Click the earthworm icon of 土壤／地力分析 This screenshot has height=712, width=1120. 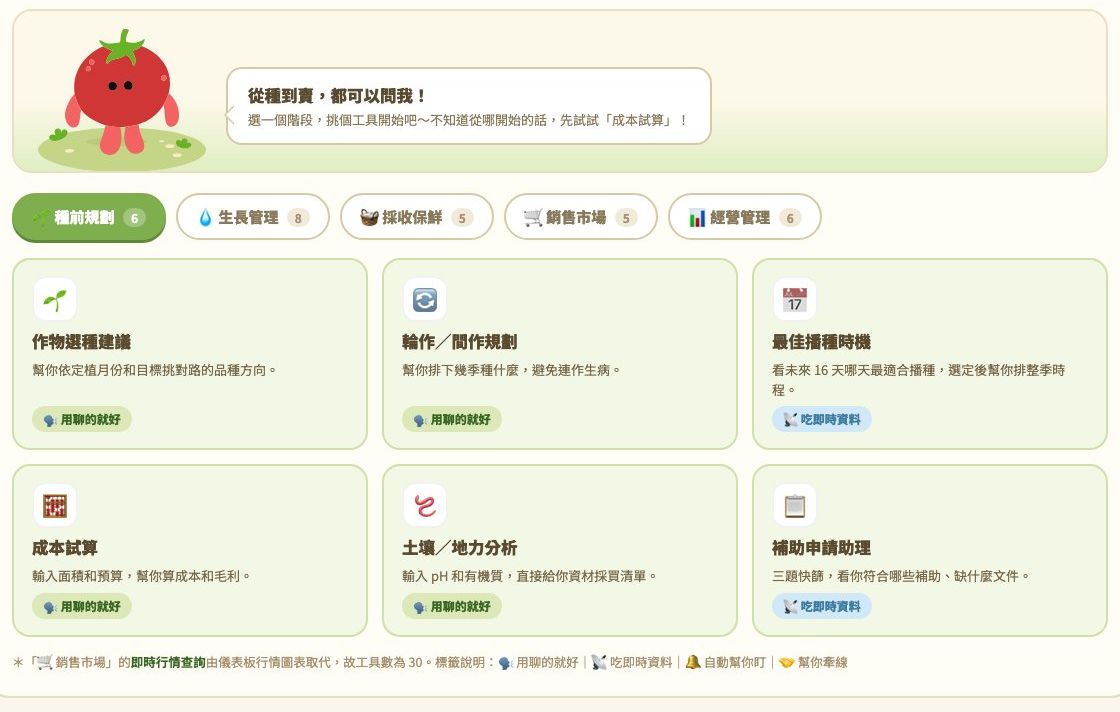pos(425,505)
